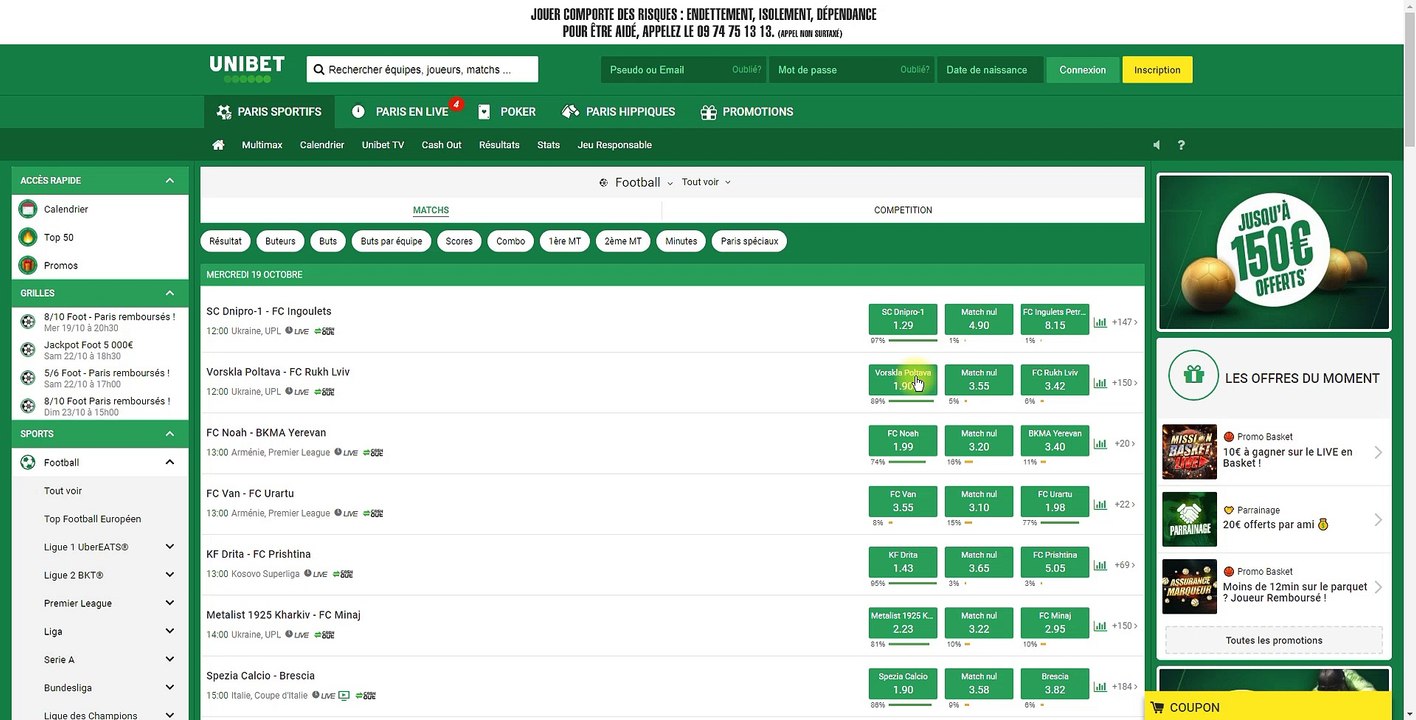
Task: Open stats chart for SC Dnipro-1 match
Action: [x=1100, y=322]
